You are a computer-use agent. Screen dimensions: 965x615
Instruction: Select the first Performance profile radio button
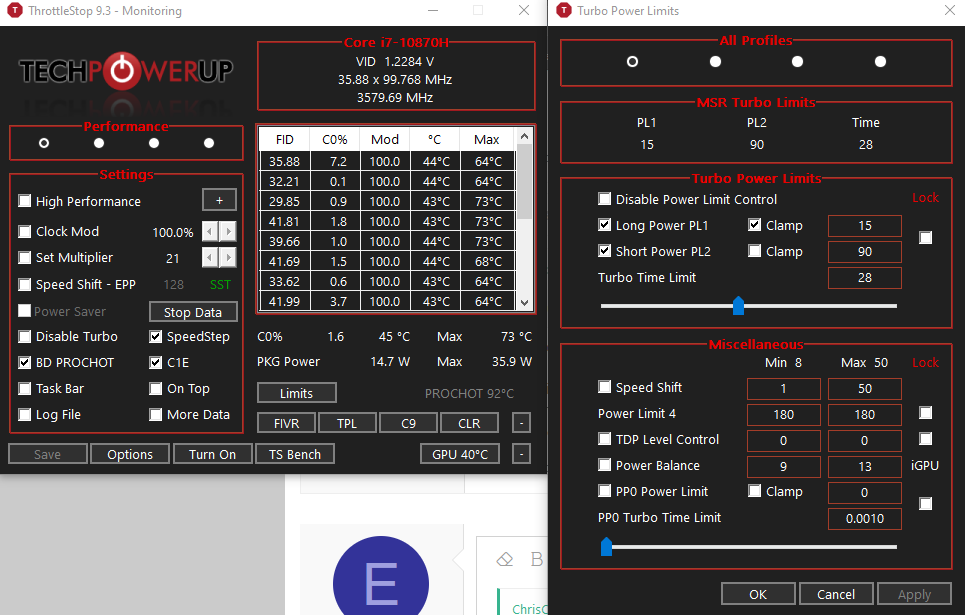[x=44, y=143]
